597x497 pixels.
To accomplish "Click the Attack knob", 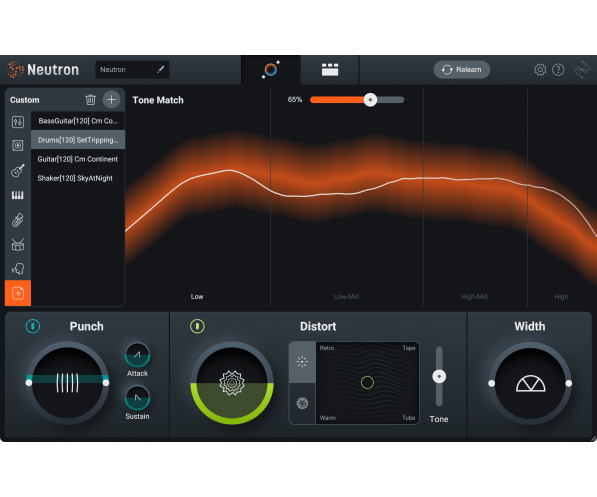I will point(137,355).
